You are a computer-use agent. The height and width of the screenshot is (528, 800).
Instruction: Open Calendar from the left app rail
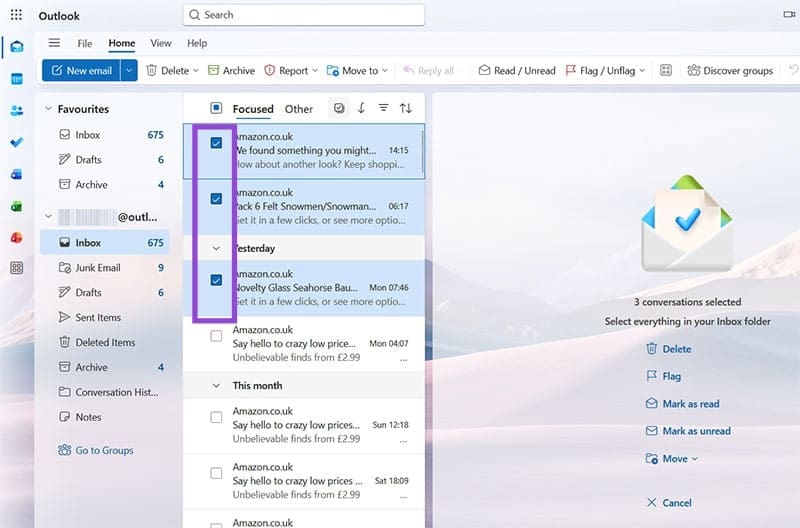(x=16, y=78)
